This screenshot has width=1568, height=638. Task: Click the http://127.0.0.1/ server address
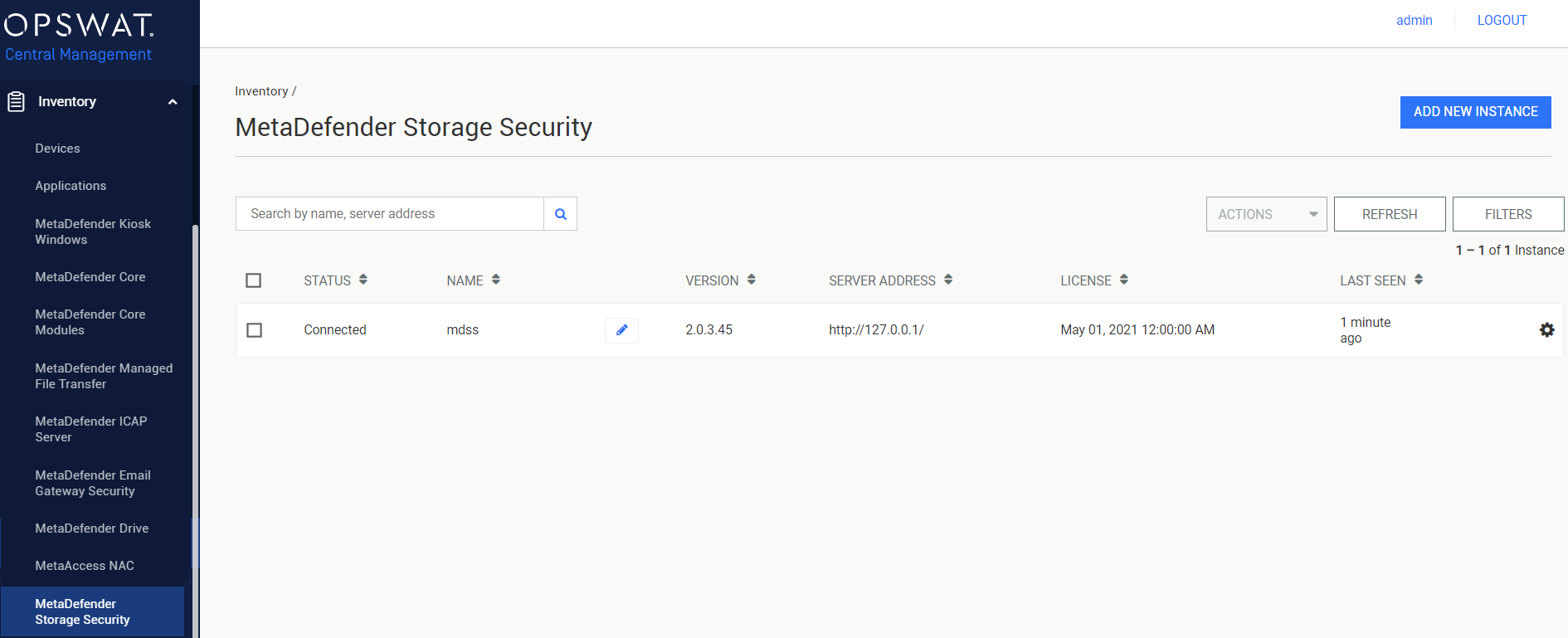tap(876, 330)
